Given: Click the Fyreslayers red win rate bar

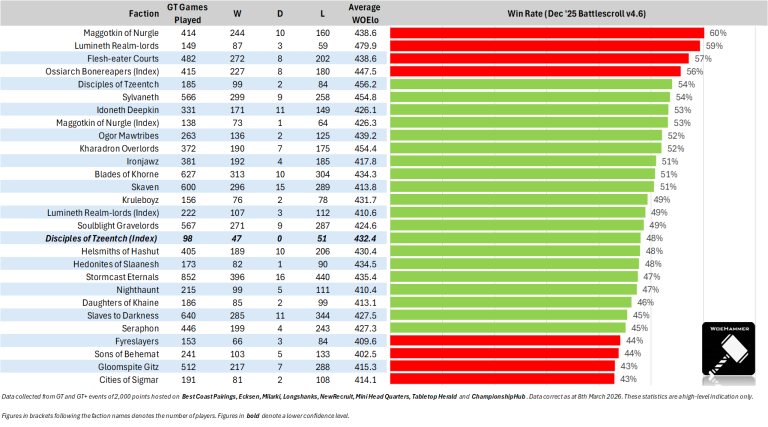Looking at the screenshot, I should tap(505, 342).
